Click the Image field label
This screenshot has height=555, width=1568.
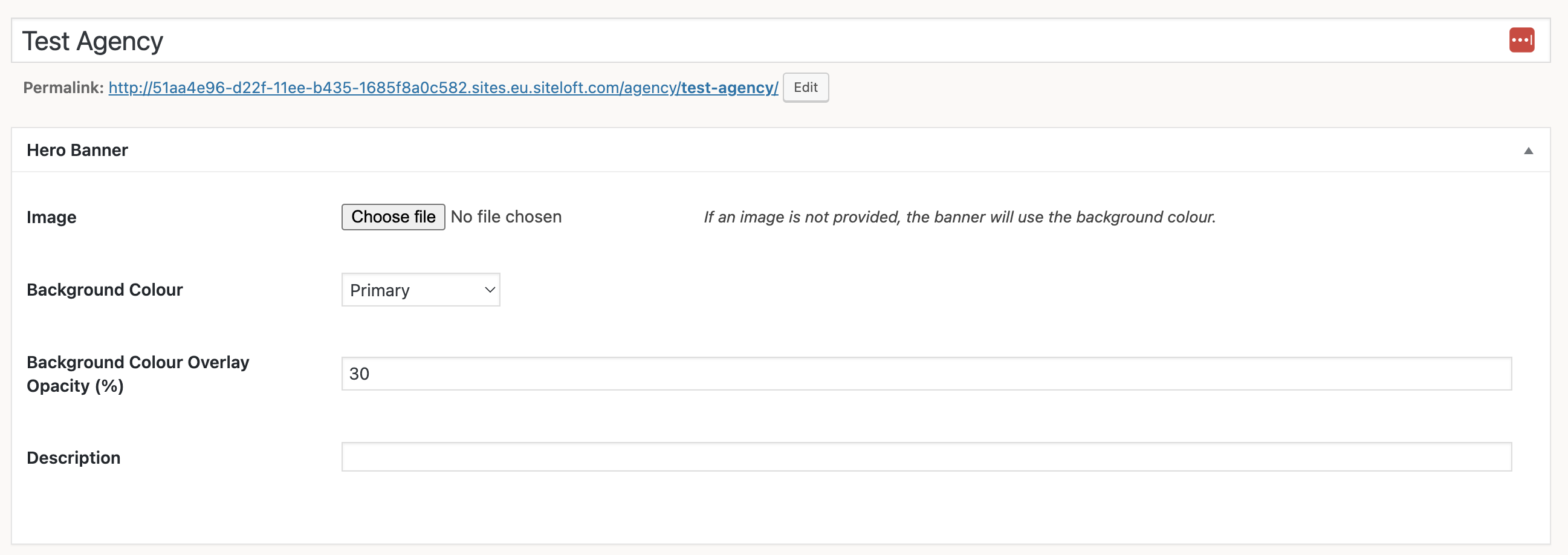coord(52,217)
